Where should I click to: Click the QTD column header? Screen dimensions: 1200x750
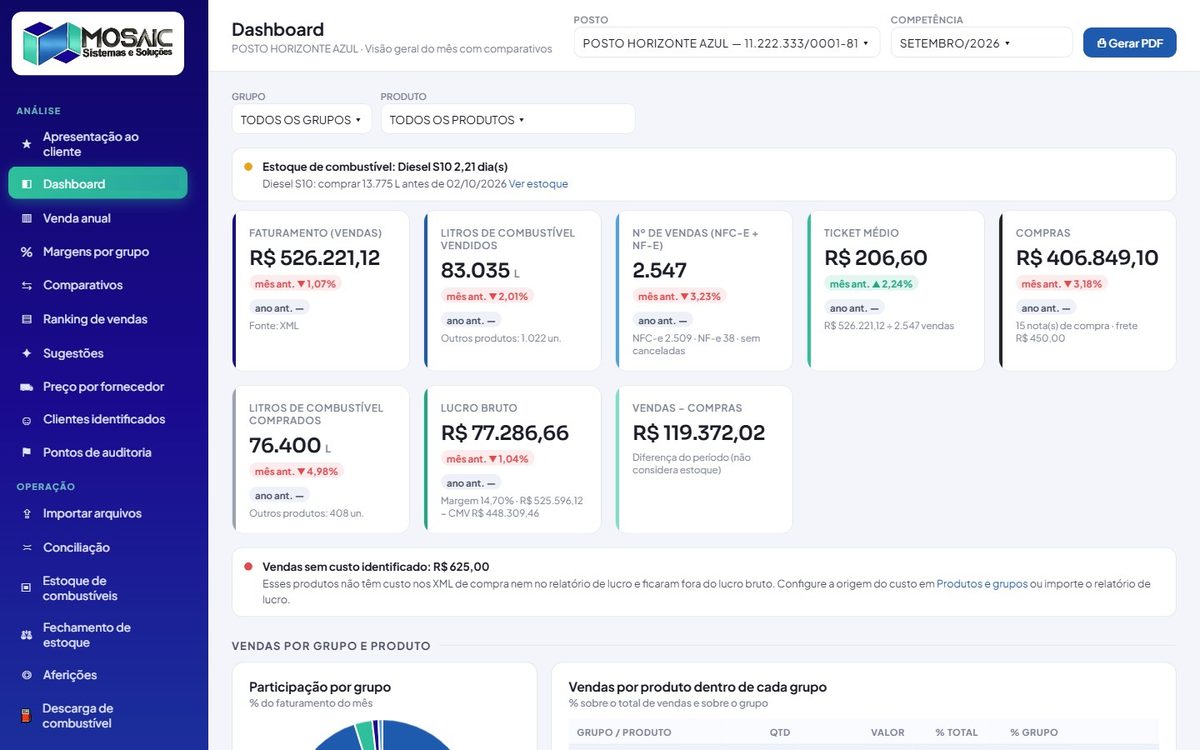click(x=780, y=733)
